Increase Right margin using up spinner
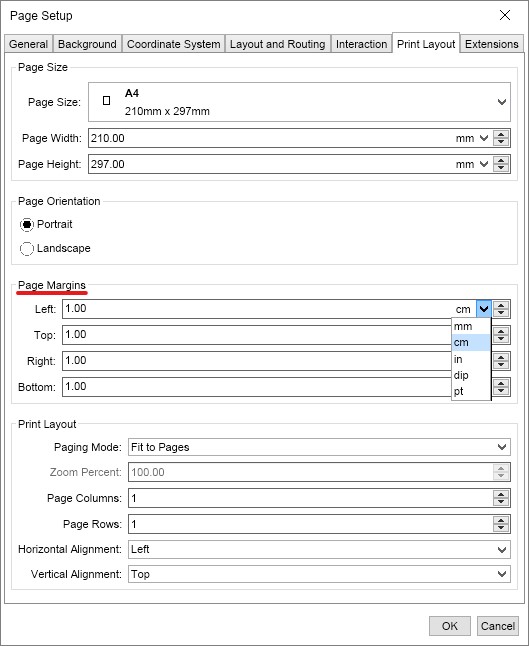The width and height of the screenshot is (529, 646). coord(501,357)
